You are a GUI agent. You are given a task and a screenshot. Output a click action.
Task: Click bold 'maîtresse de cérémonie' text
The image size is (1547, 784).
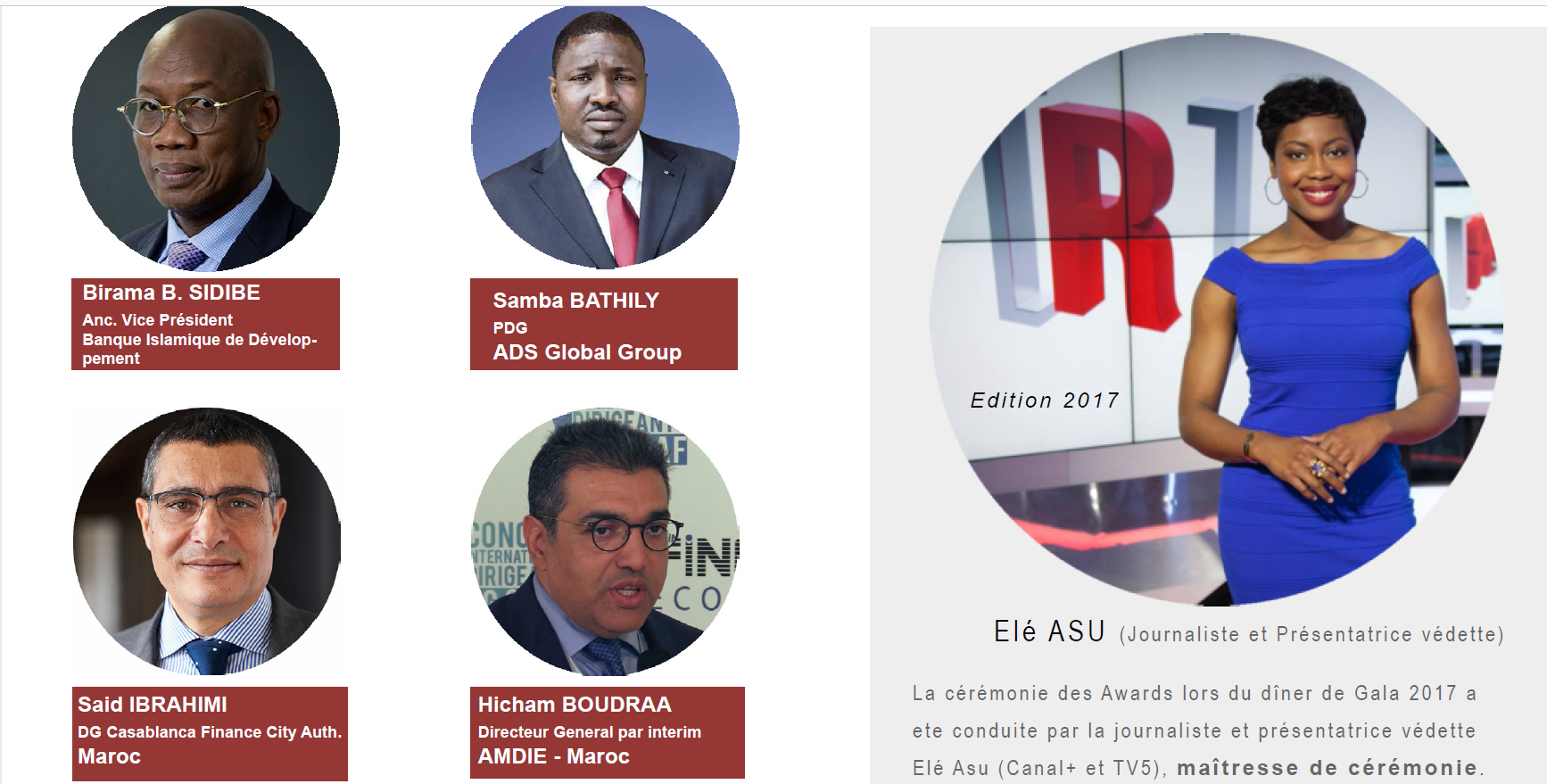tap(1328, 768)
